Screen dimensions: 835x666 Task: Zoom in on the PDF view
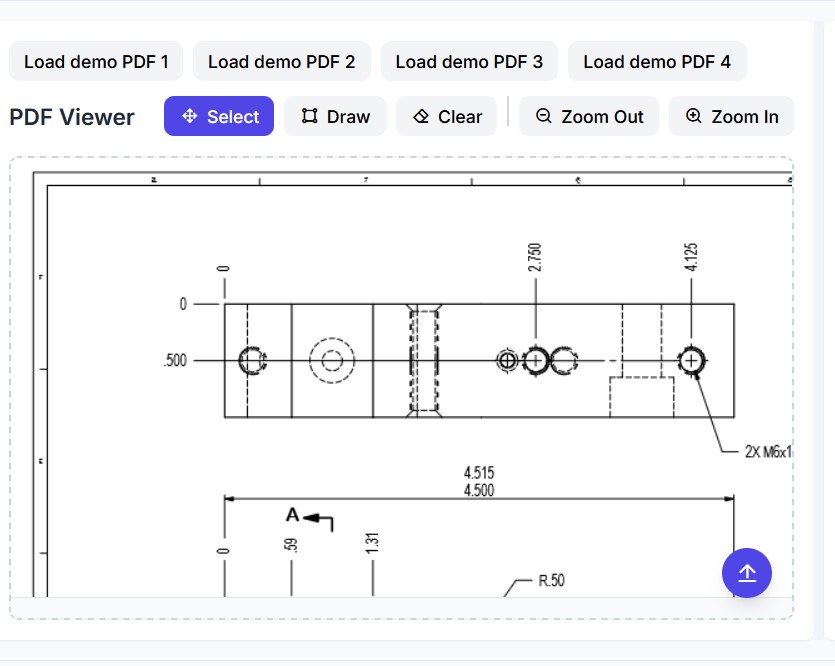pyautogui.click(x=731, y=116)
